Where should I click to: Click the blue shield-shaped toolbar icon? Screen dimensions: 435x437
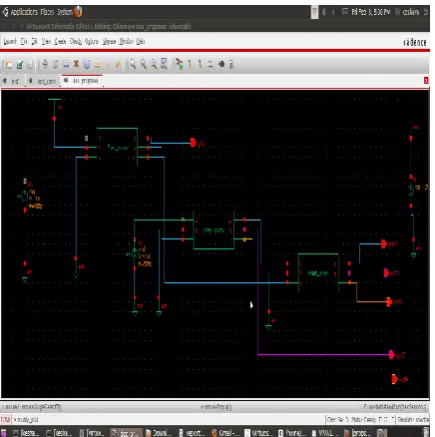87,64
